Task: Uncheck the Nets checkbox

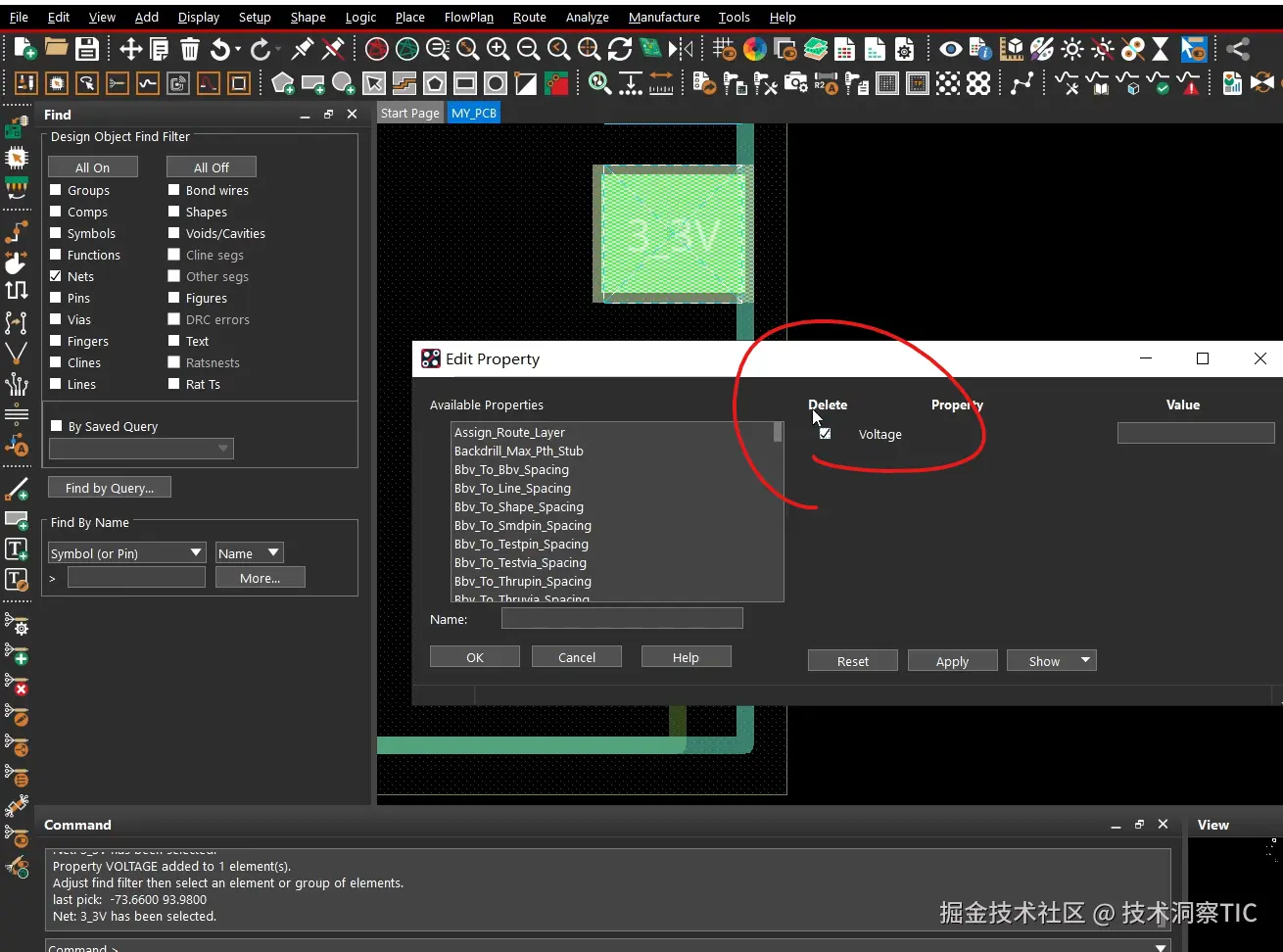Action: click(x=56, y=276)
